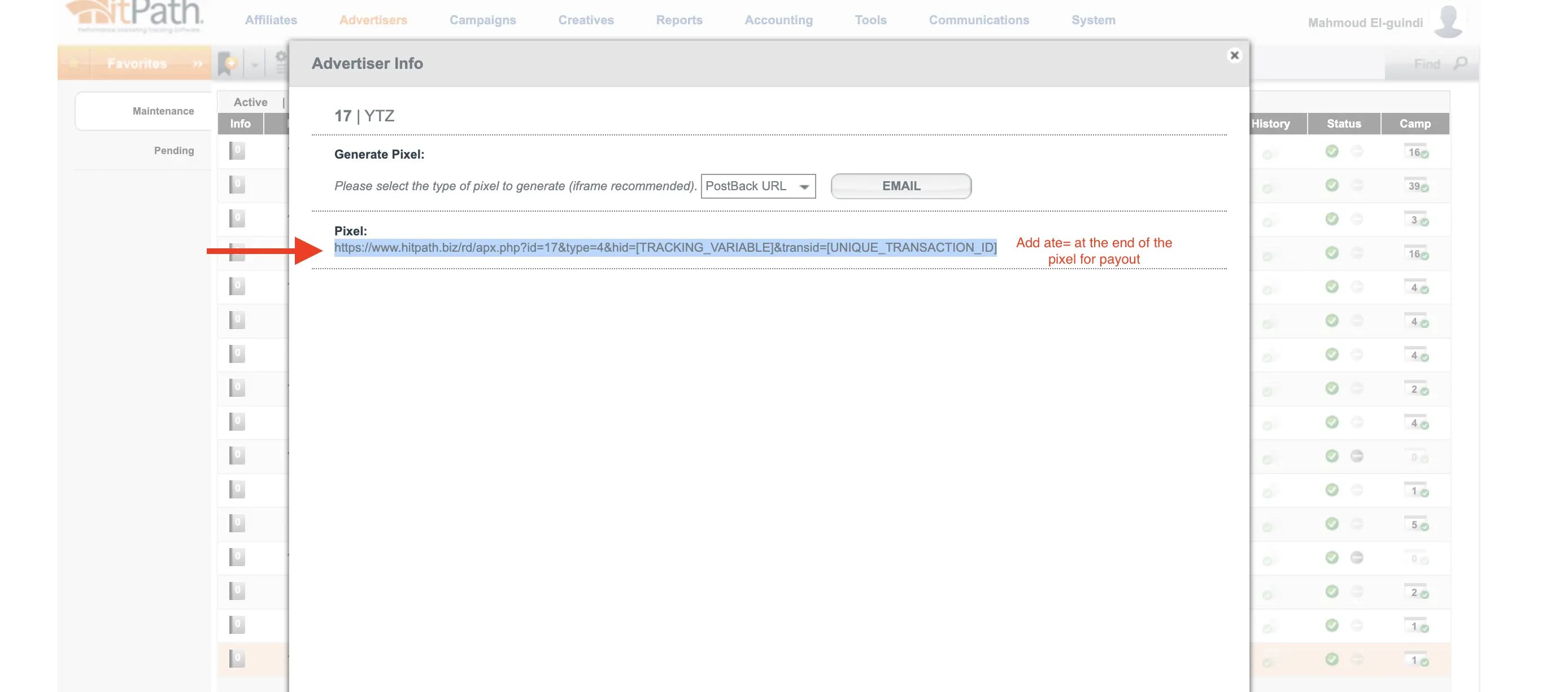Click the Find magnifier icon
The image size is (1568, 692).
pos(1460,63)
